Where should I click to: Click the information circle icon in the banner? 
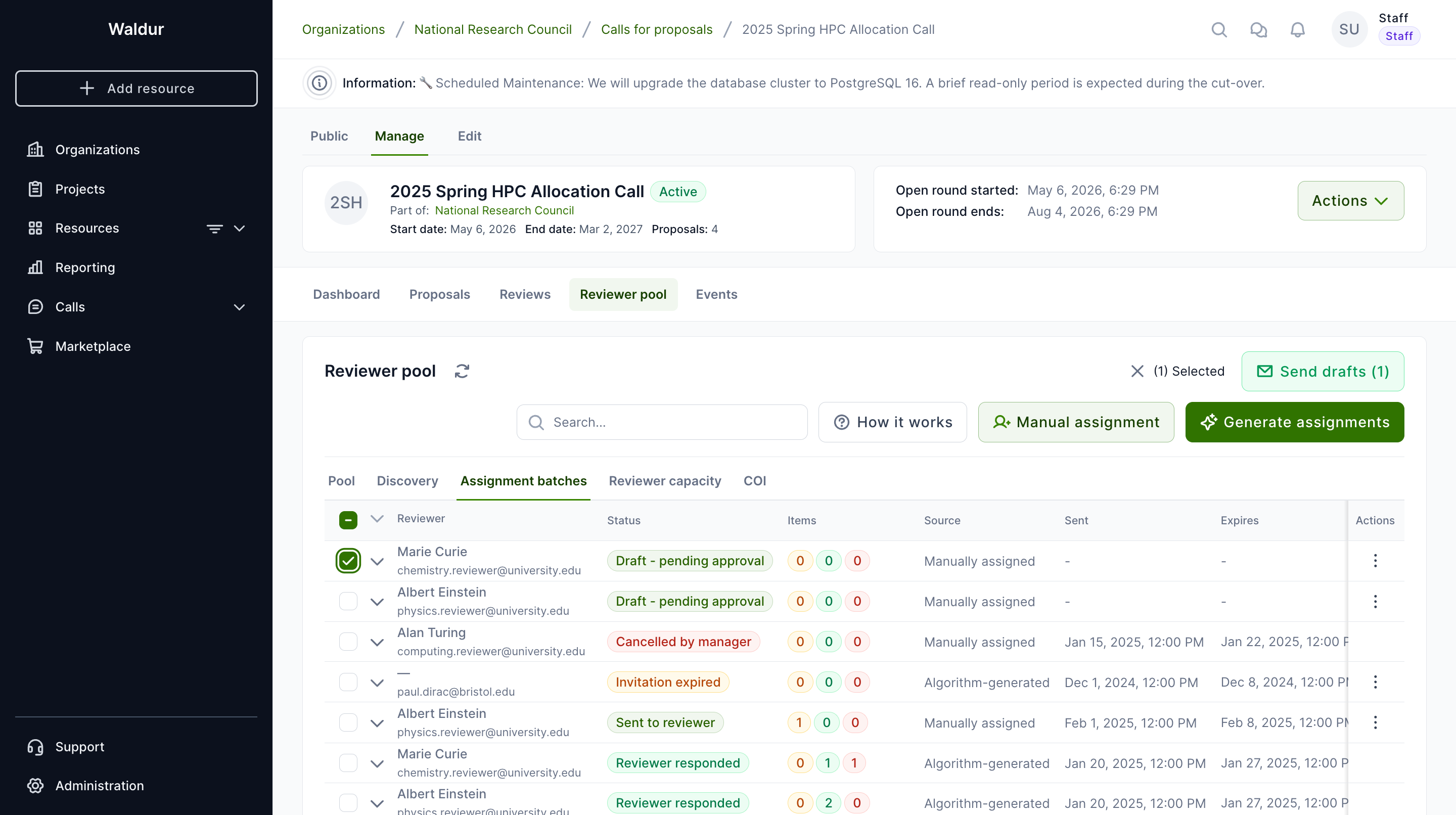tap(320, 83)
